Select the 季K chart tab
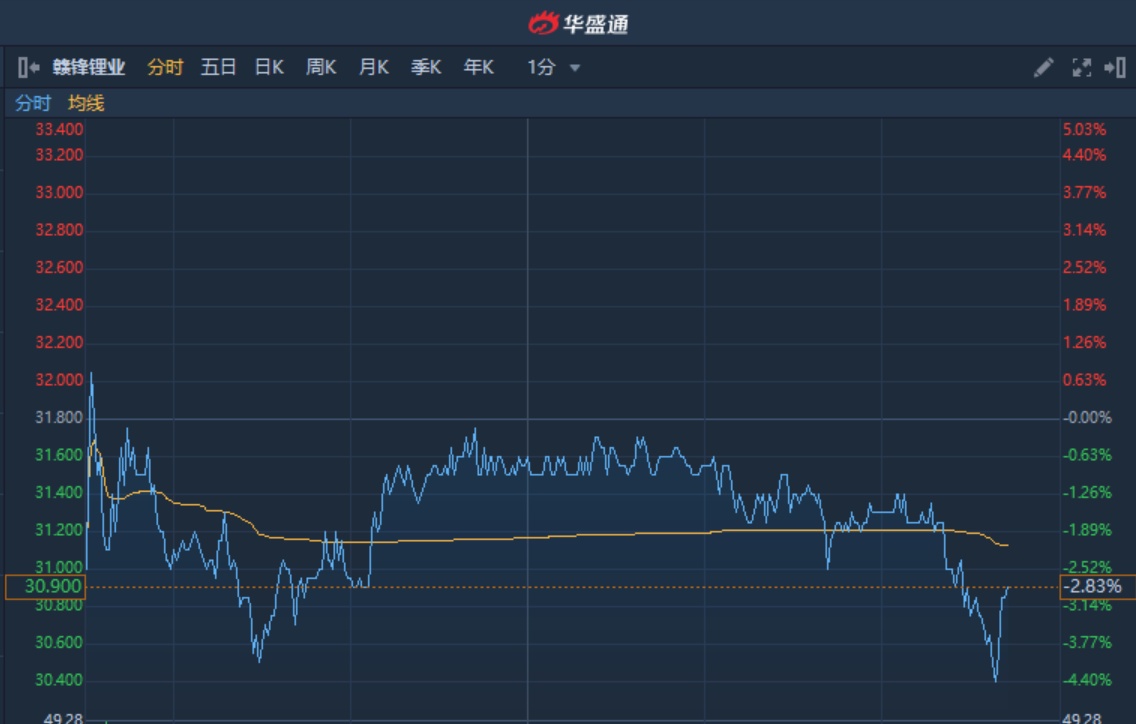This screenshot has width=1136, height=724. click(x=426, y=68)
